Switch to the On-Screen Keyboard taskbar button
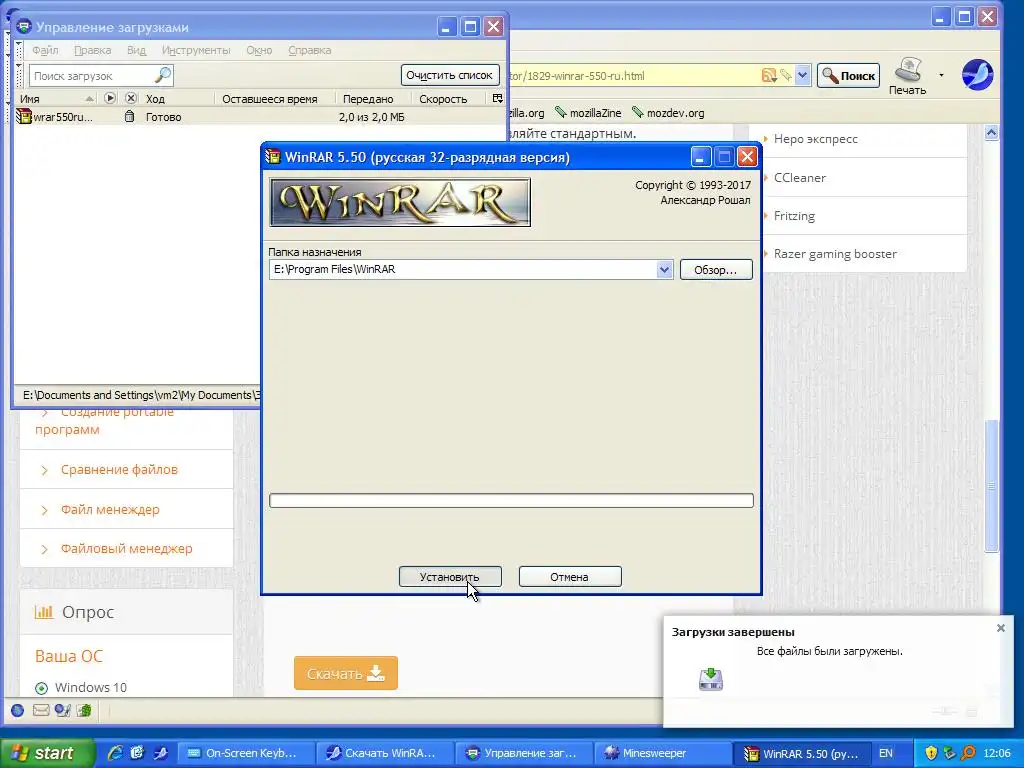 246,753
